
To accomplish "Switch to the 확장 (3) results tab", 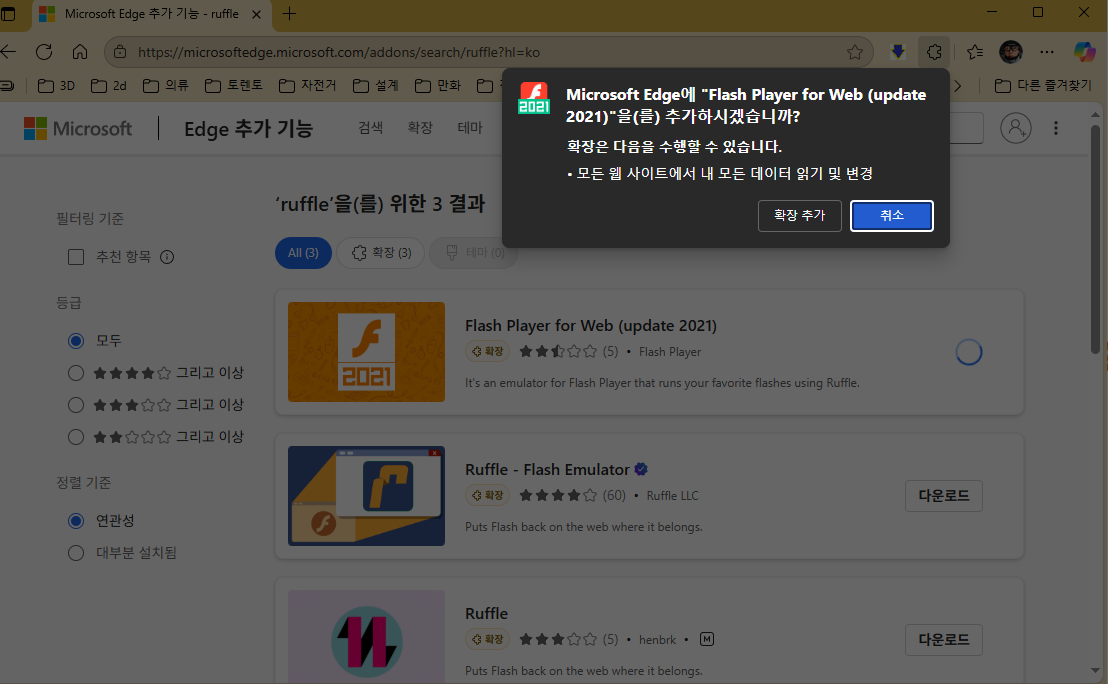I will coord(380,253).
